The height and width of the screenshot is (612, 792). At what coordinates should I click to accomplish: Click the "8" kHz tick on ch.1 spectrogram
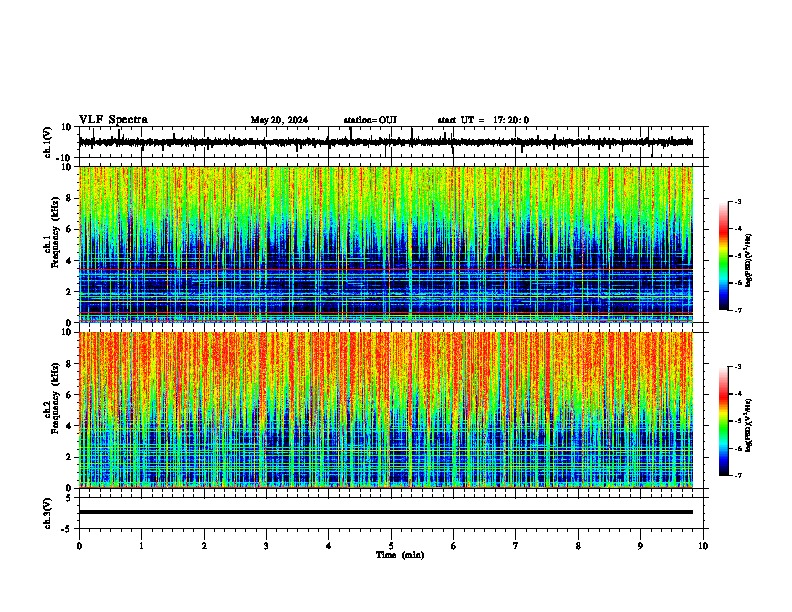[69, 198]
